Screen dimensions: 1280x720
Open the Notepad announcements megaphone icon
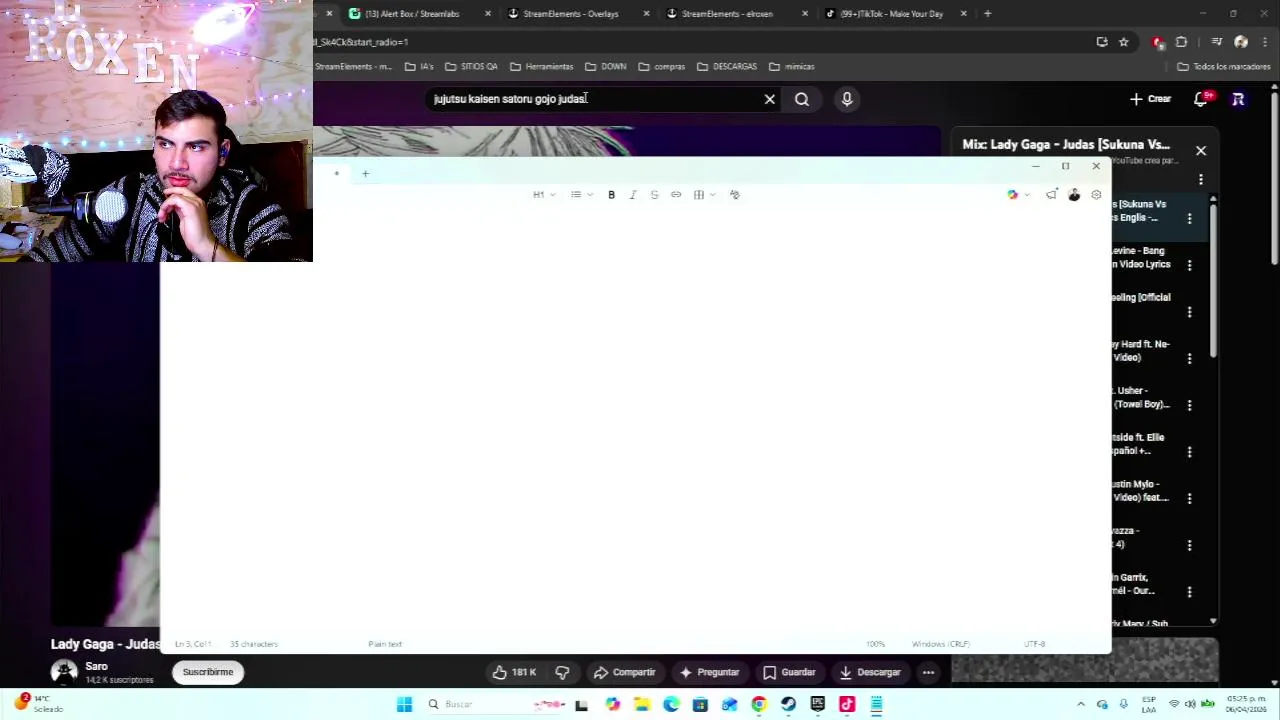pyautogui.click(x=1051, y=195)
